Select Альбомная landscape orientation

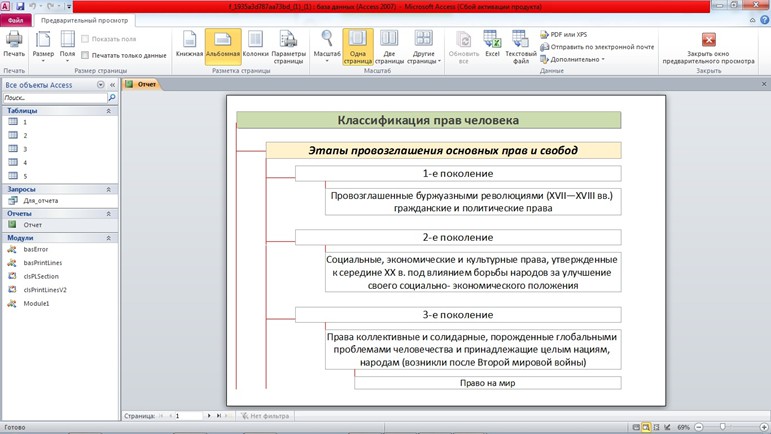tap(223, 45)
